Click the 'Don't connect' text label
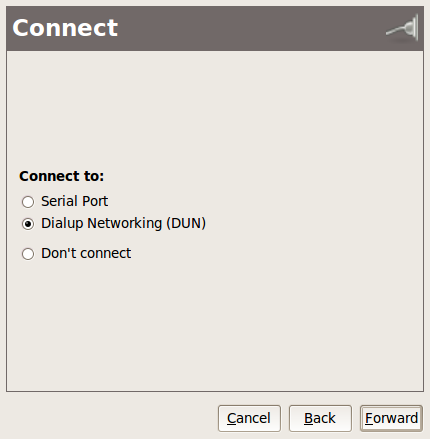430x439 pixels. tap(86, 253)
